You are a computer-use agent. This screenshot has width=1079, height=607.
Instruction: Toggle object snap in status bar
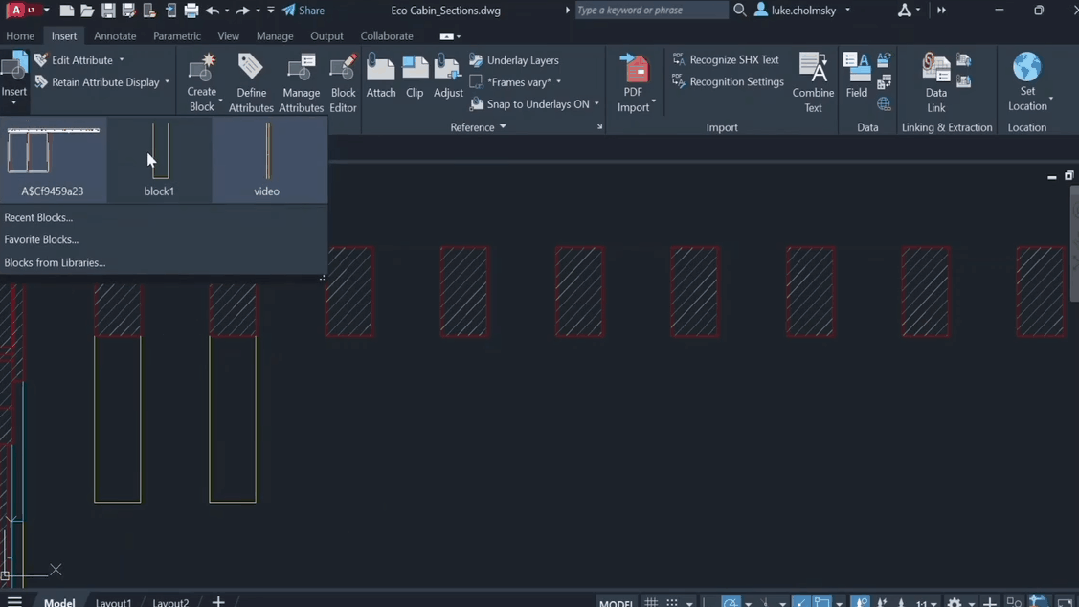[x=822, y=601]
